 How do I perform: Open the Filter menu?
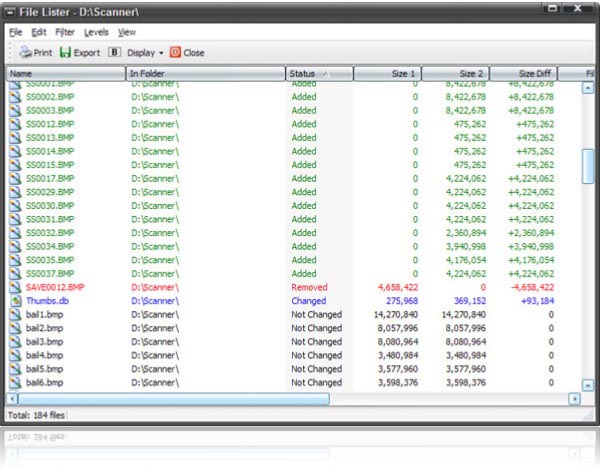[65, 32]
